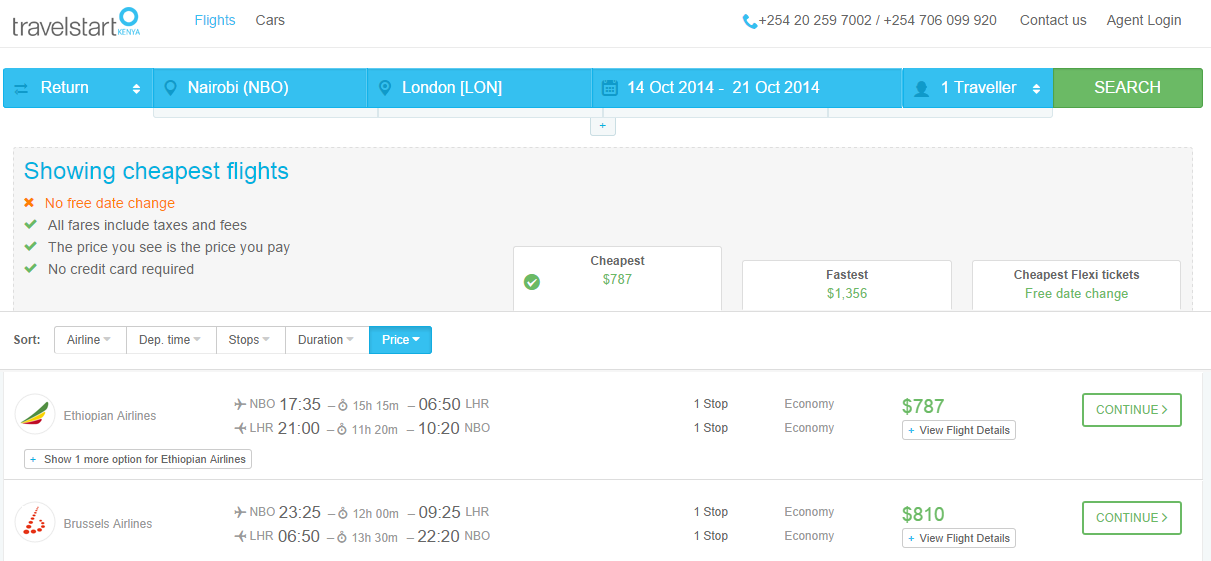The width and height of the screenshot is (1211, 561).
Task: Open the Agent Login link
Action: [1144, 20]
